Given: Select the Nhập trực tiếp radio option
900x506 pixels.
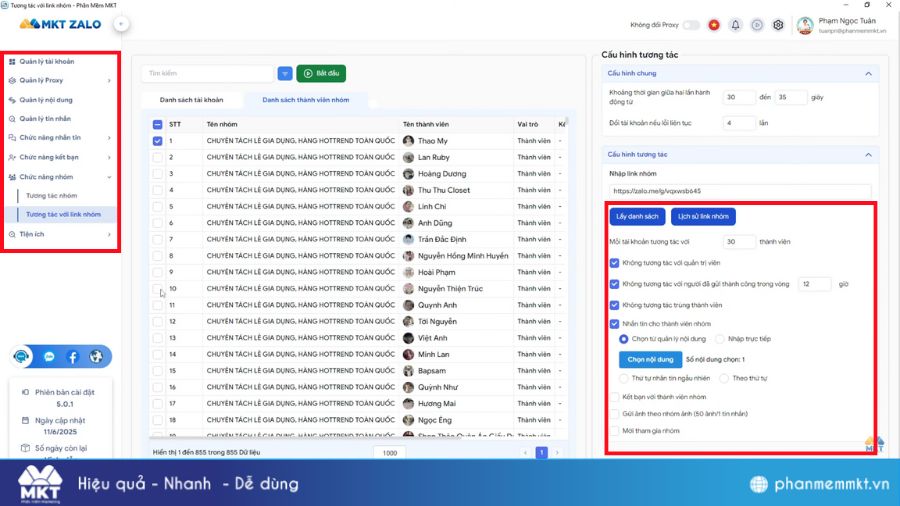Looking at the screenshot, I should [720, 339].
